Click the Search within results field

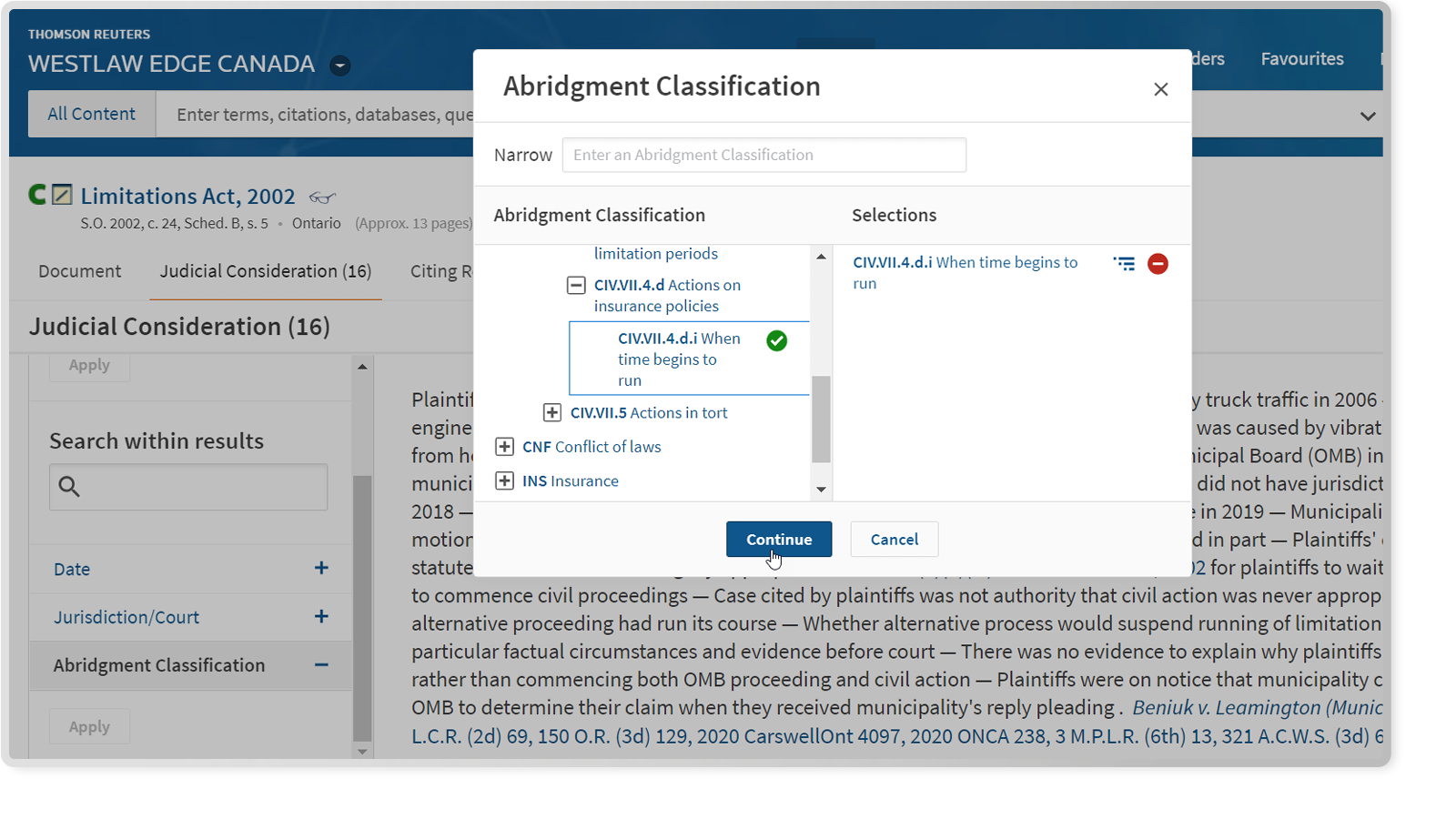click(x=188, y=487)
